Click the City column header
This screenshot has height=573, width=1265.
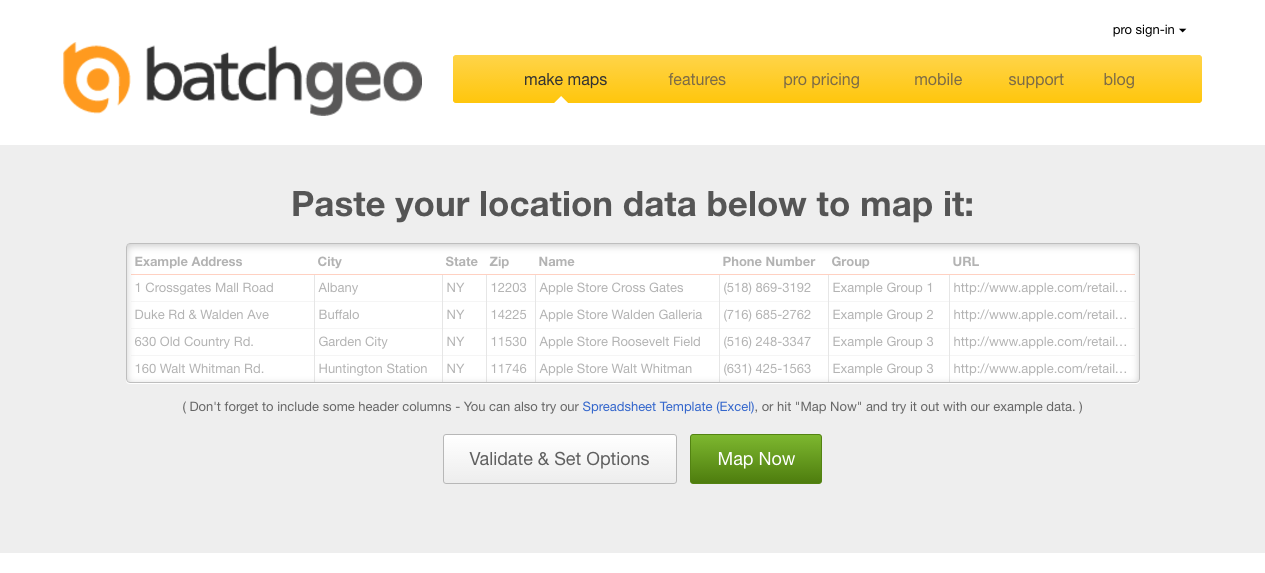pos(330,261)
